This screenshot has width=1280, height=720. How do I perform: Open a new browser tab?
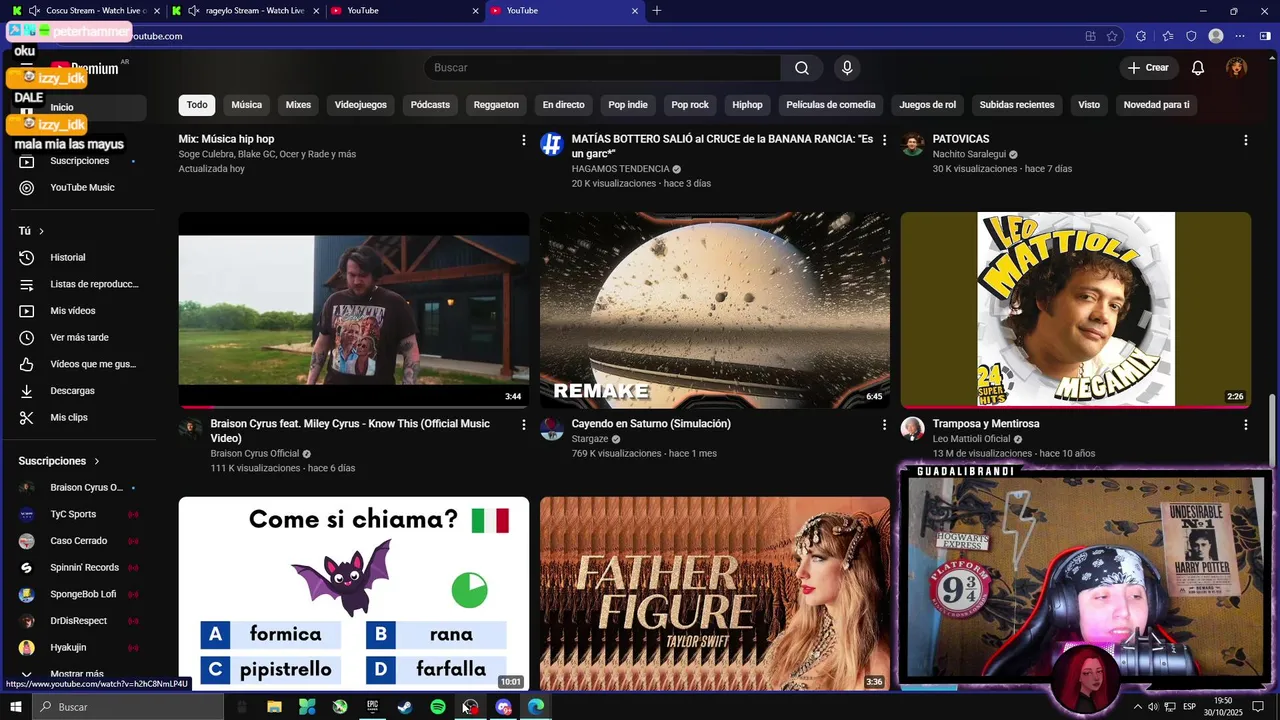657,11
